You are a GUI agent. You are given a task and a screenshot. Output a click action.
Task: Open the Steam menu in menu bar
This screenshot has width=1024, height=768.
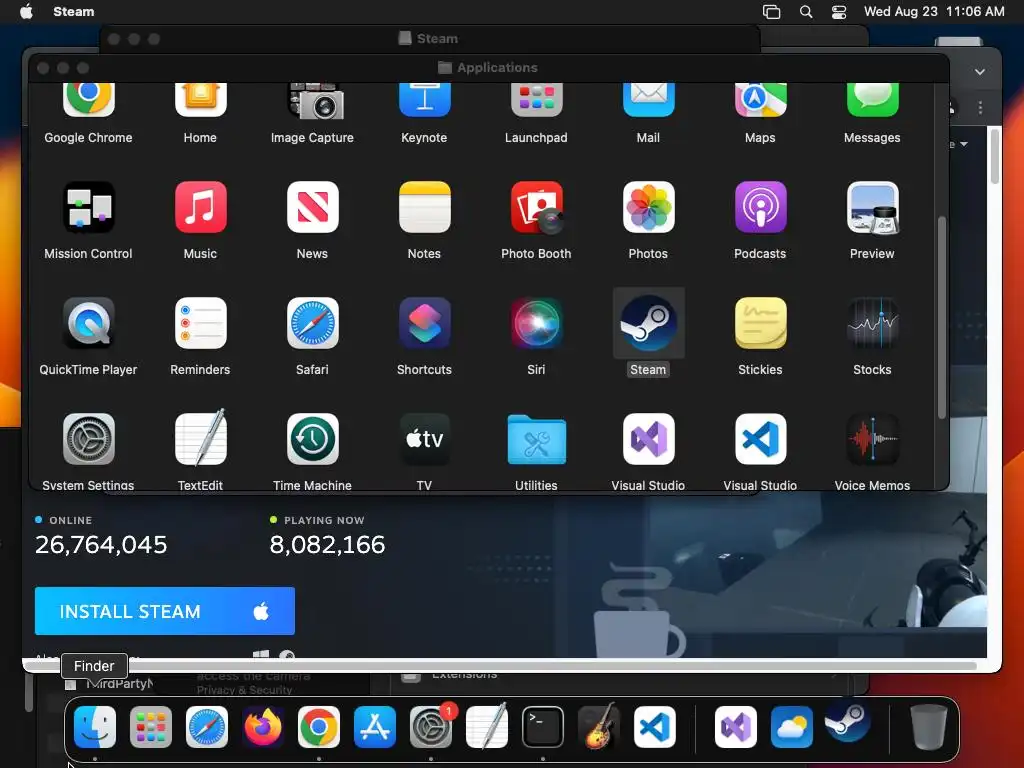(x=74, y=12)
